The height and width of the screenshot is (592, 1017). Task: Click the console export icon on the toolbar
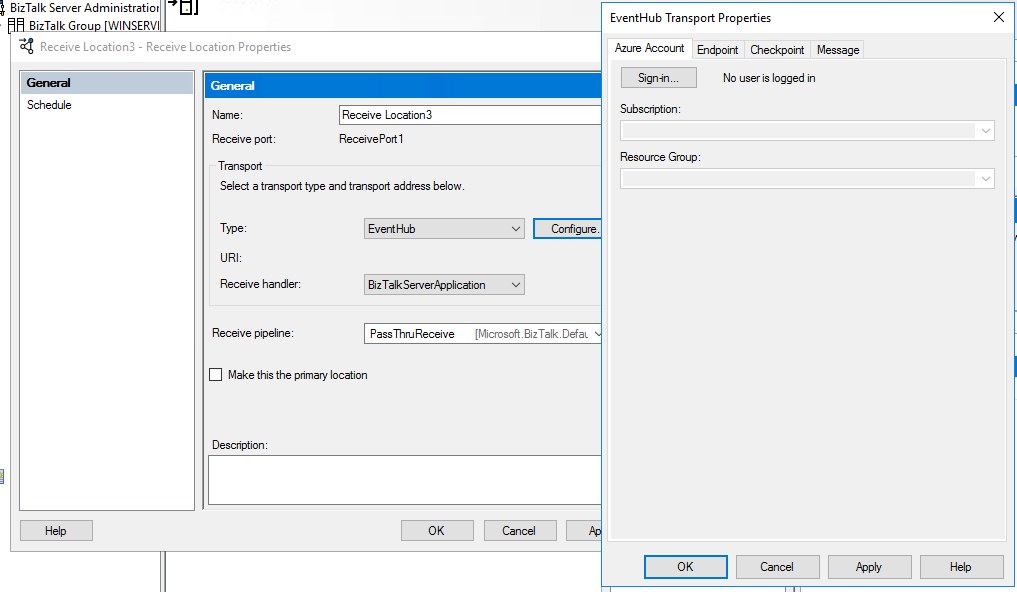[183, 7]
